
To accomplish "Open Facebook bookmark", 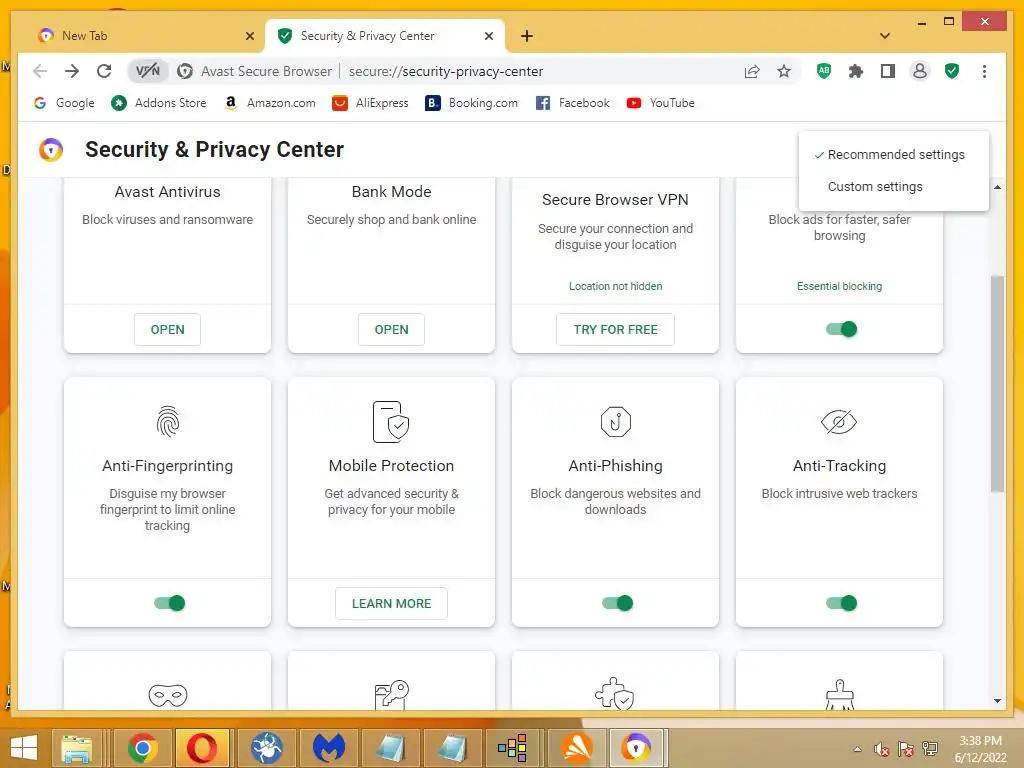I will pyautogui.click(x=573, y=103).
